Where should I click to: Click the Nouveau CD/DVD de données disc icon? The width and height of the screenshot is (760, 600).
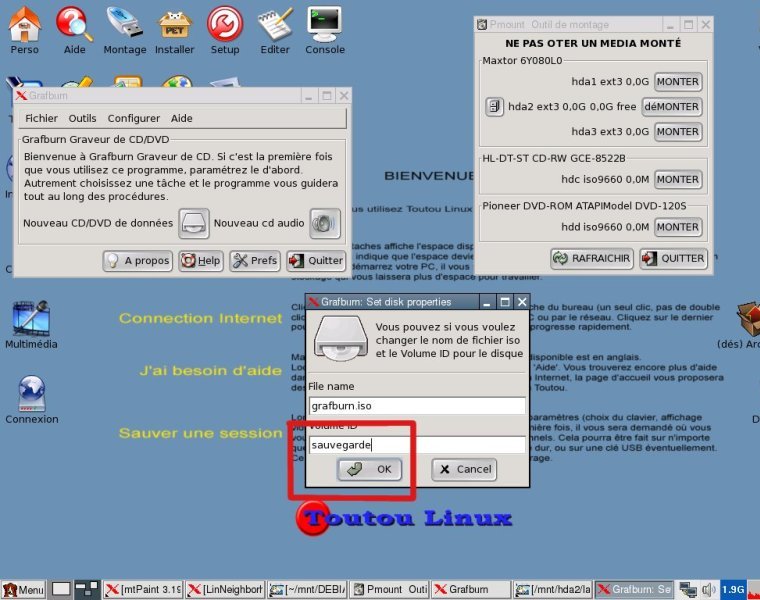point(194,223)
